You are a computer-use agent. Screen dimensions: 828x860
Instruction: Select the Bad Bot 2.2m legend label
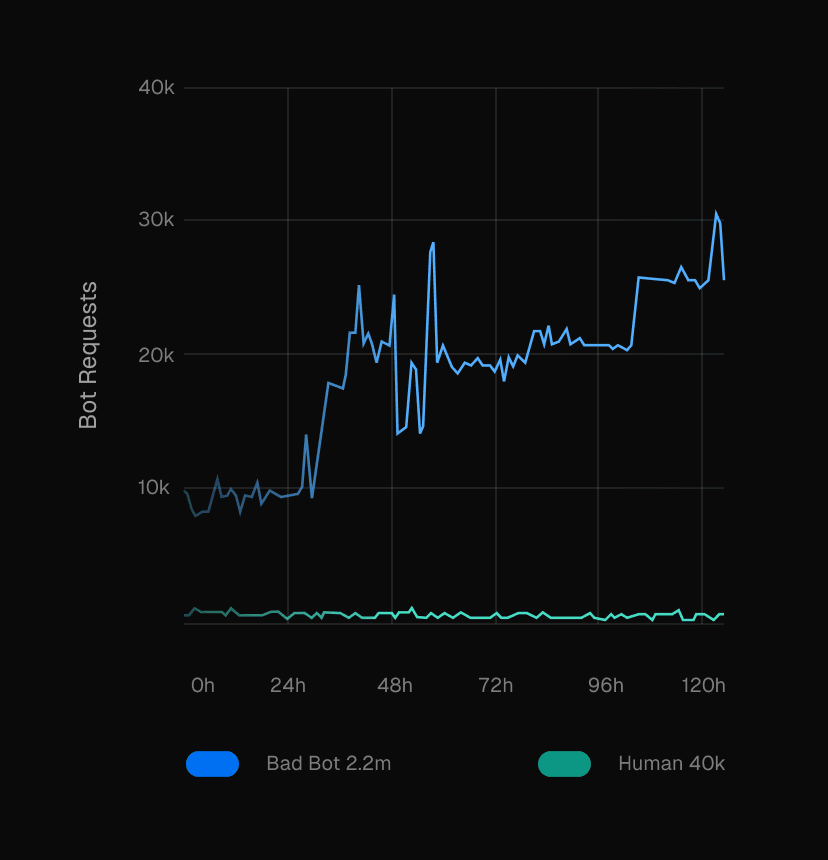pyautogui.click(x=328, y=764)
